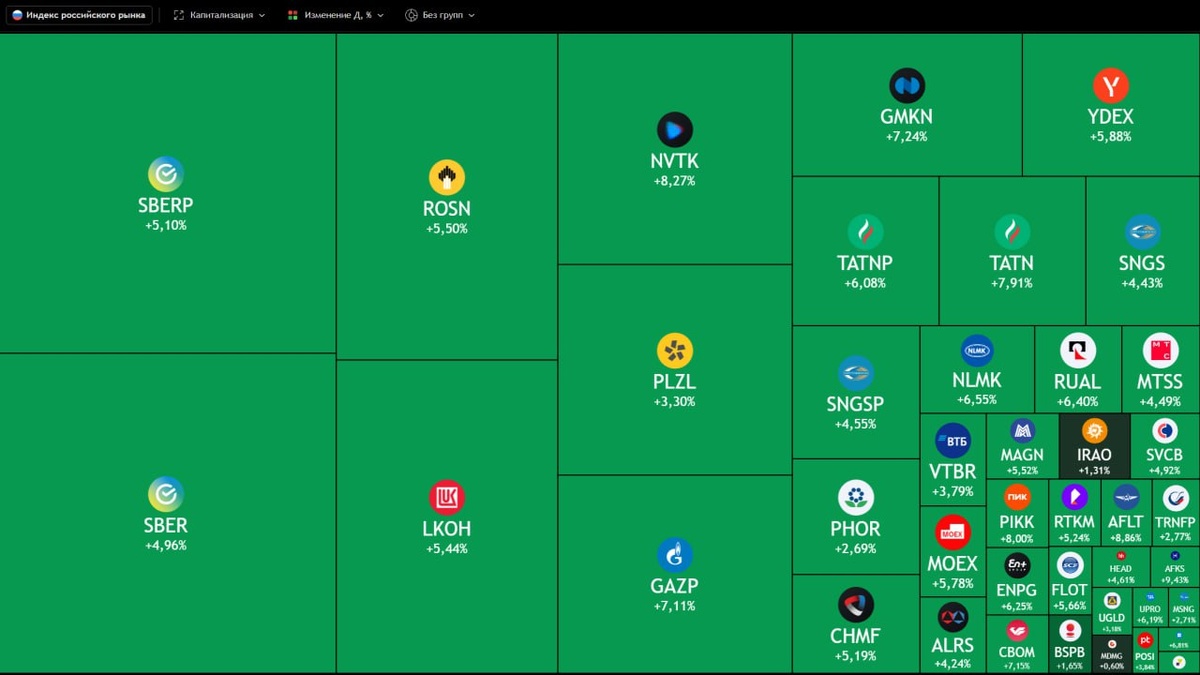1200x675 pixels.
Task: Click the SNGS Surgutneftegas logo
Action: tap(1142, 232)
